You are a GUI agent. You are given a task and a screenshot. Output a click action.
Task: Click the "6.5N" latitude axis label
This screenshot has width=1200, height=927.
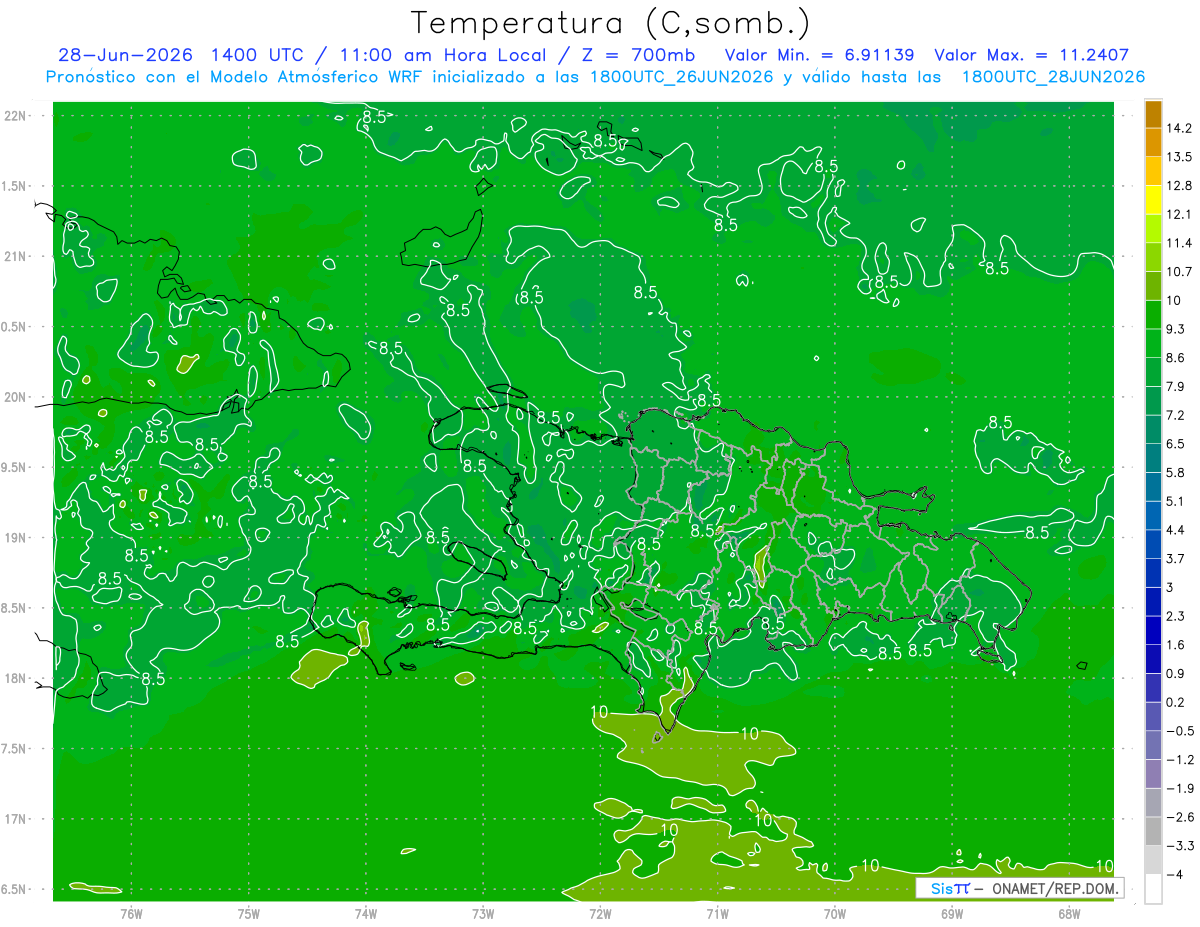coord(15,889)
